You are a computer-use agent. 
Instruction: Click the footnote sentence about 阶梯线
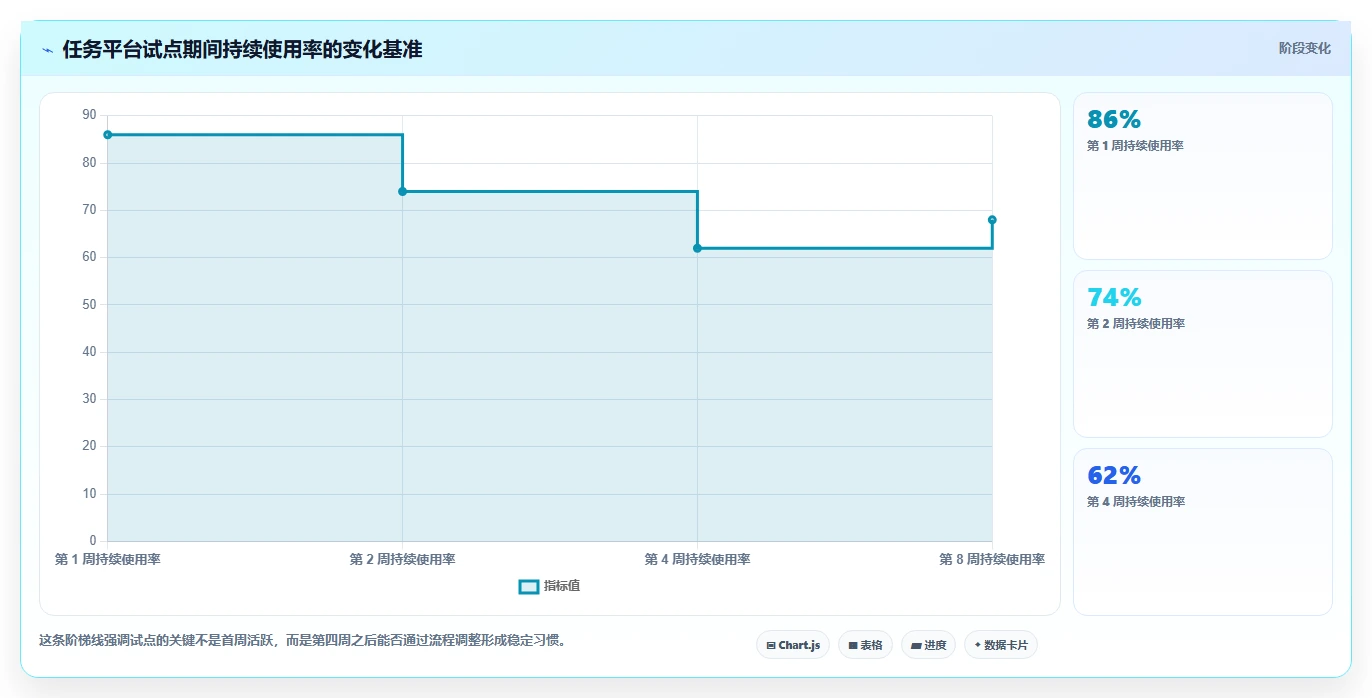click(x=303, y=640)
